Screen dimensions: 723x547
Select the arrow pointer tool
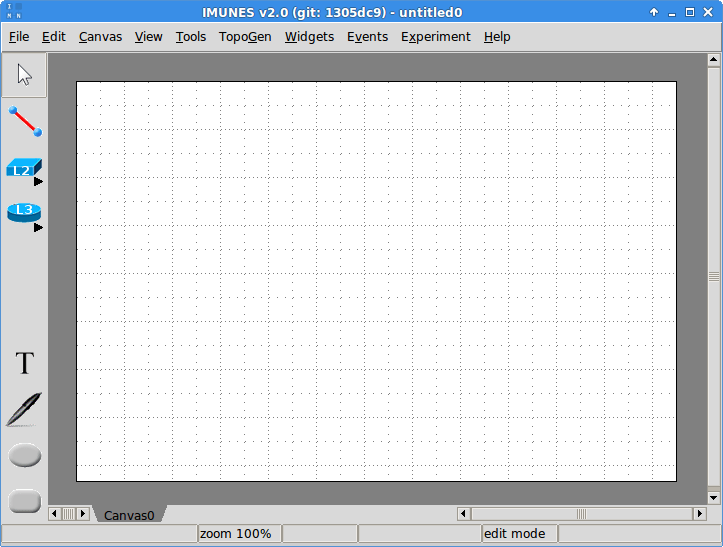point(24,75)
